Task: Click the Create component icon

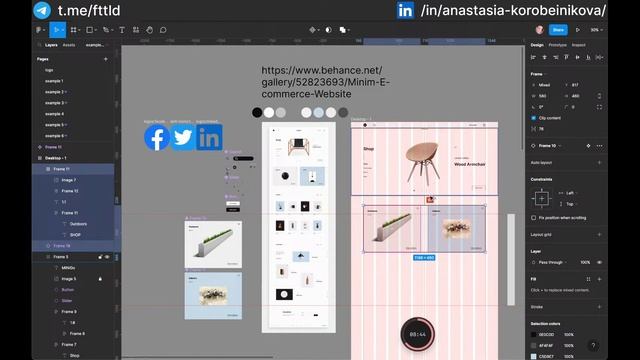Action: [312, 30]
